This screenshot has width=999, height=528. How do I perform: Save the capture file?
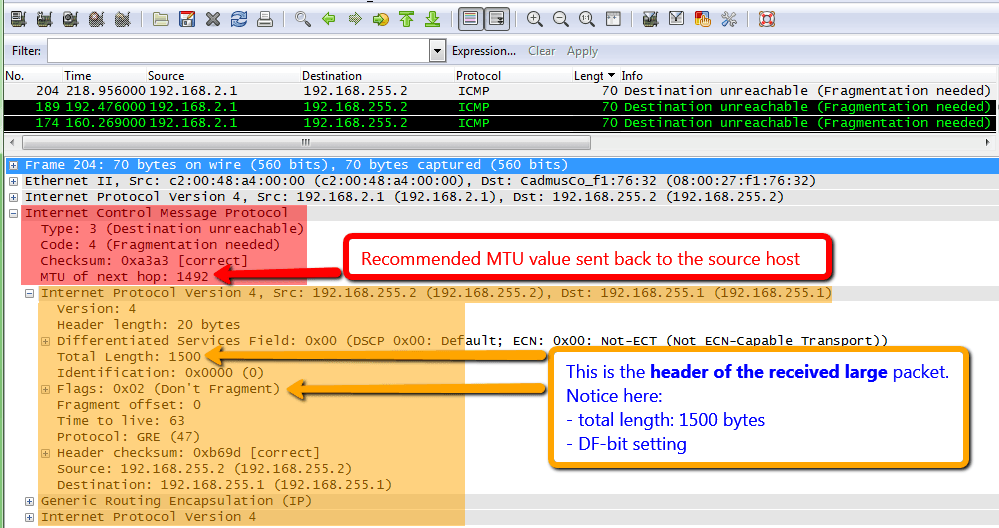pyautogui.click(x=187, y=19)
